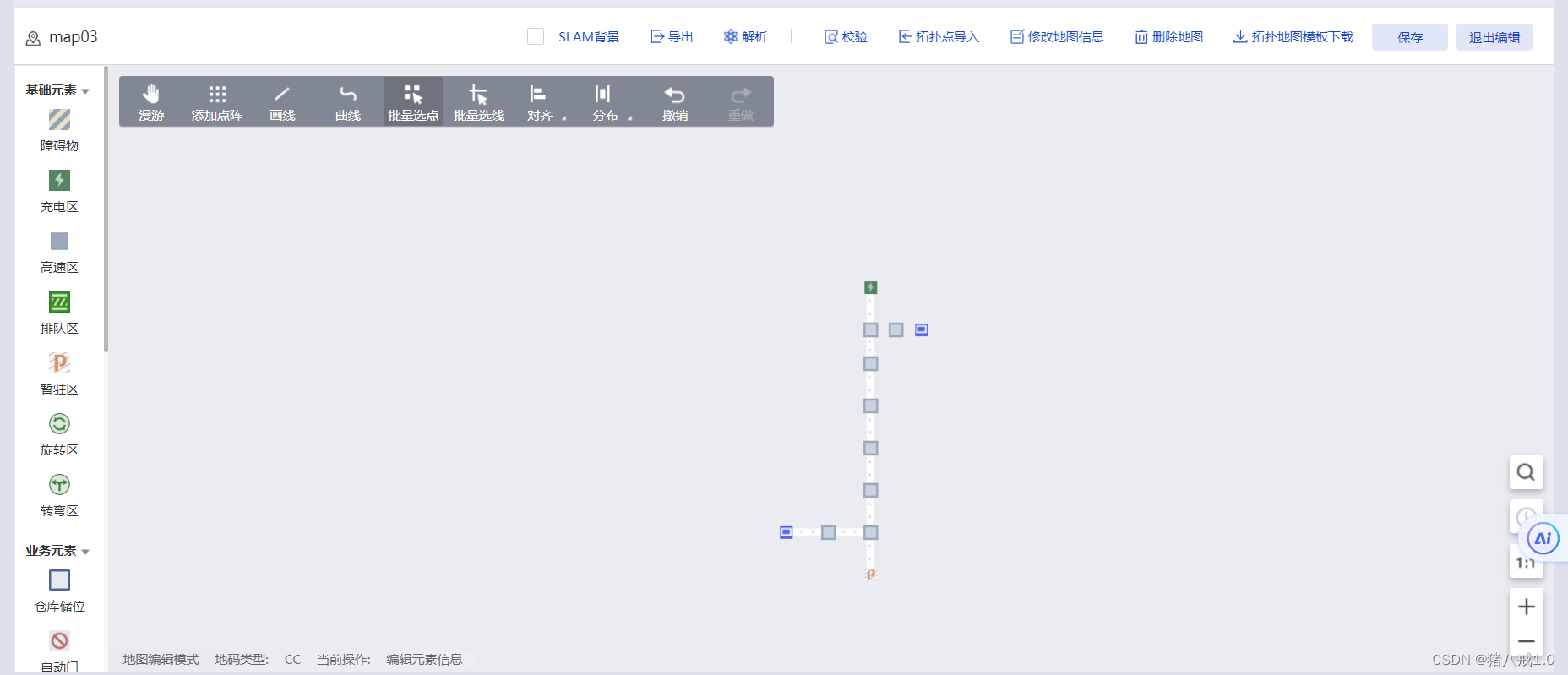This screenshot has width=1568, height=675.
Task: Click 解析 to parse the map
Action: point(745,36)
